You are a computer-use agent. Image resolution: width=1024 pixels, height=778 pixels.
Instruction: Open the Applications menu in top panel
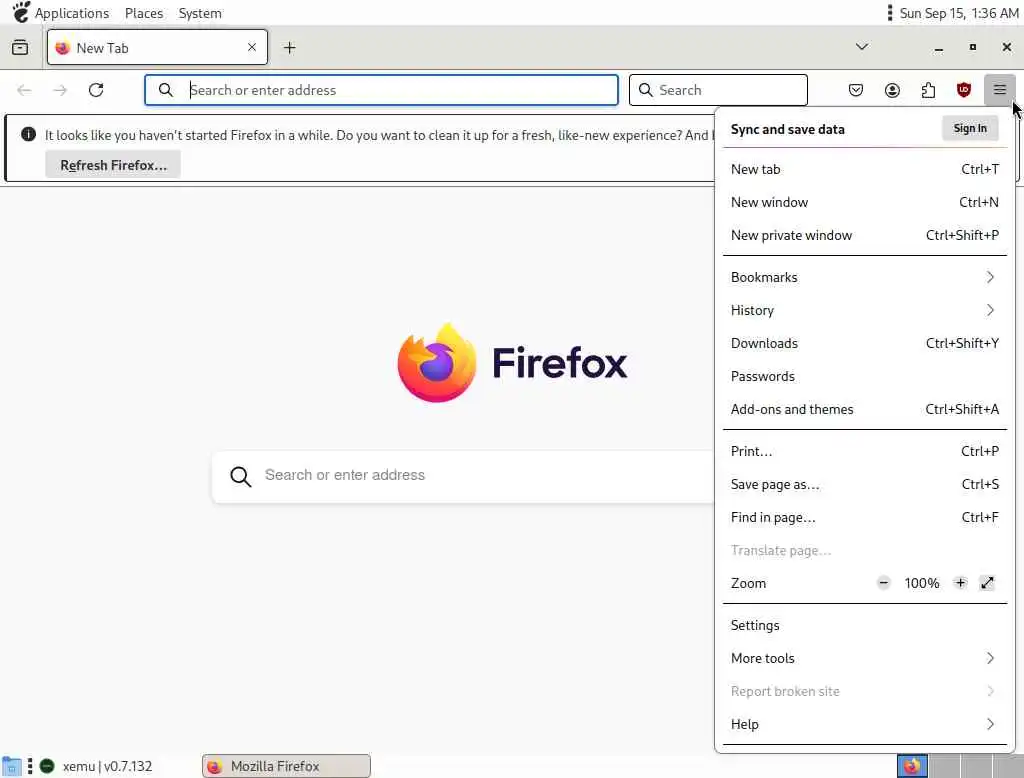click(x=72, y=13)
